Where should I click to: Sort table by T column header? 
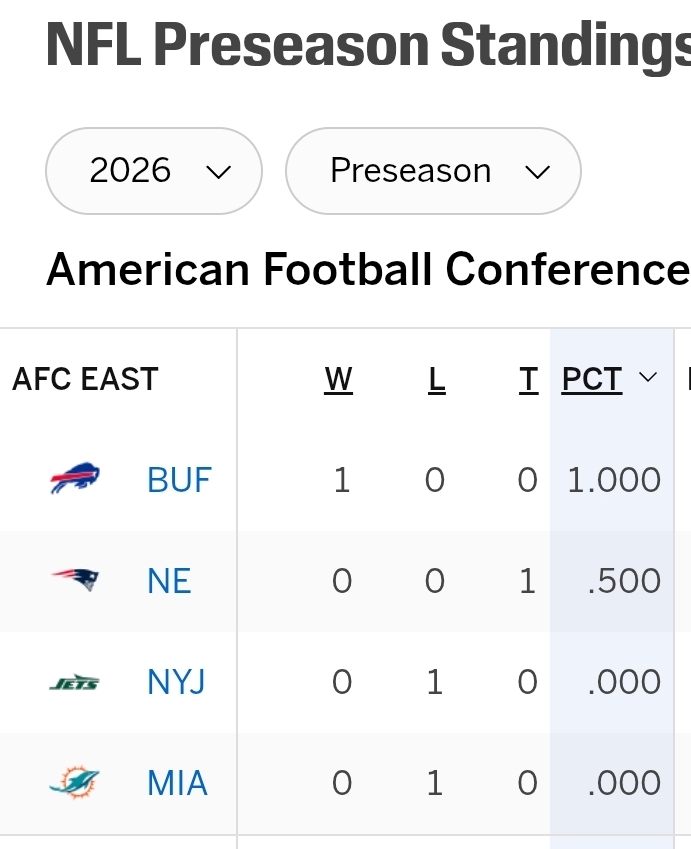click(x=529, y=379)
